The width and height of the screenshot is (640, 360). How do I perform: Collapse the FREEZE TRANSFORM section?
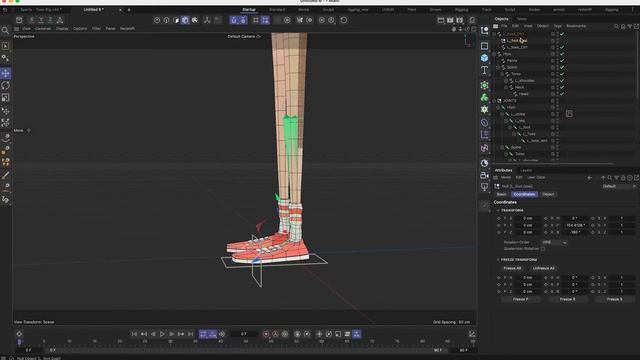498,260
